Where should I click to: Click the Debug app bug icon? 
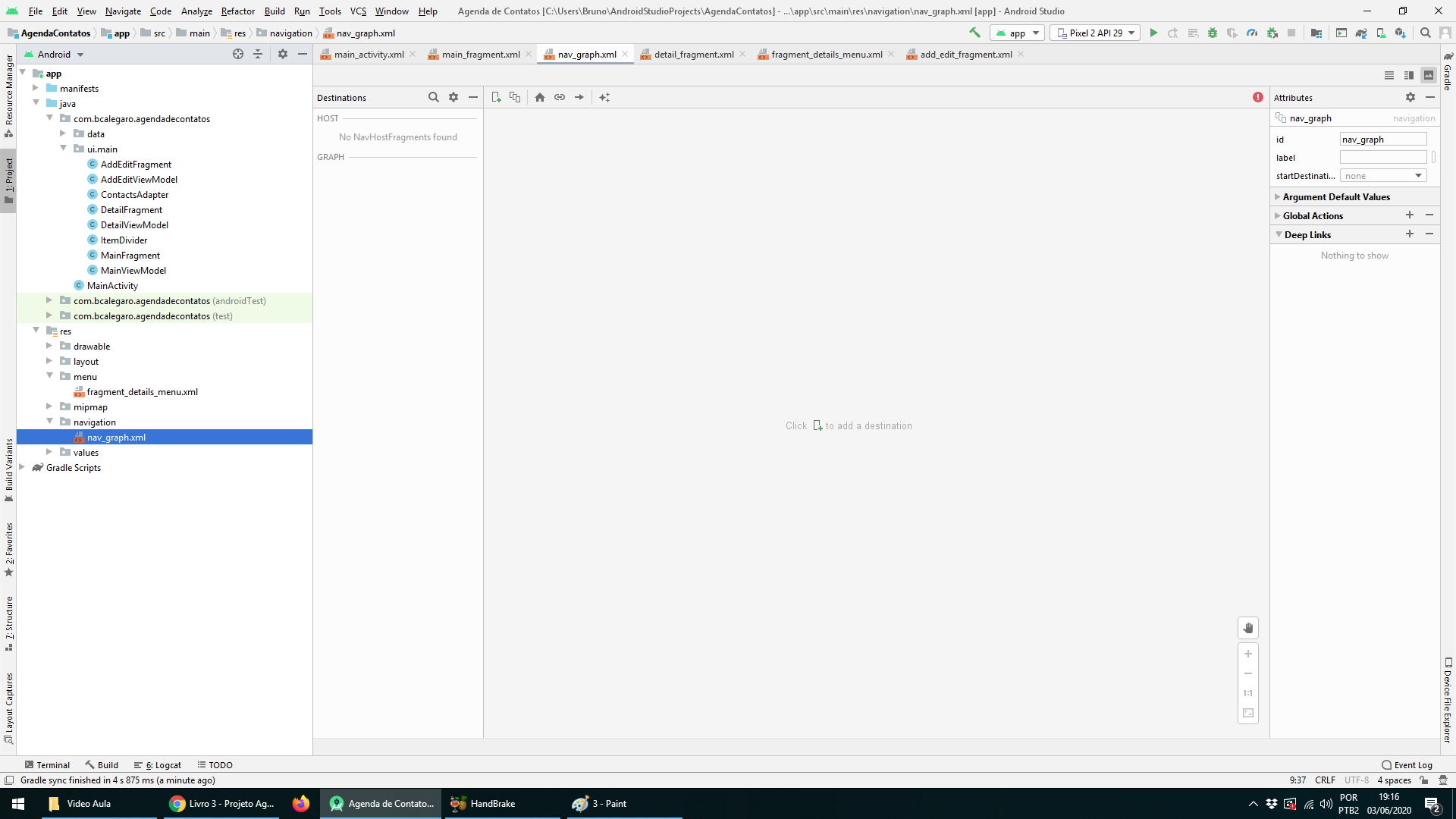click(x=1213, y=33)
